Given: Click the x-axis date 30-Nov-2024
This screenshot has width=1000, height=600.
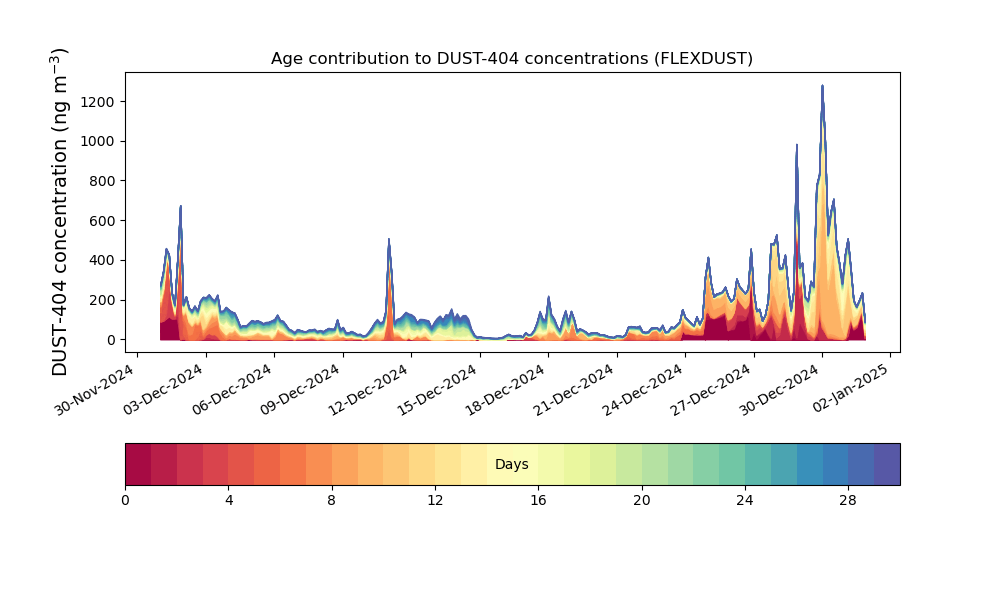Looking at the screenshot, I should (x=94, y=390).
